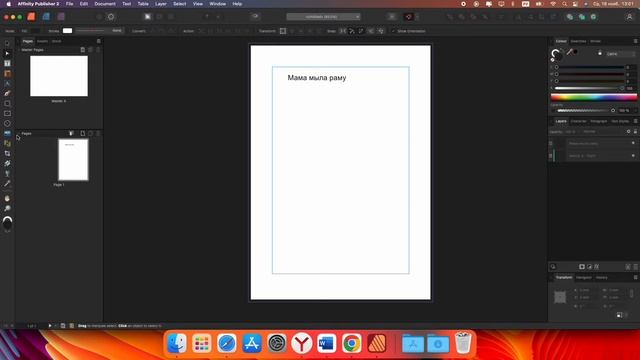Switch to the Swatches tab
This screenshot has height=360, width=640.
[x=578, y=41]
